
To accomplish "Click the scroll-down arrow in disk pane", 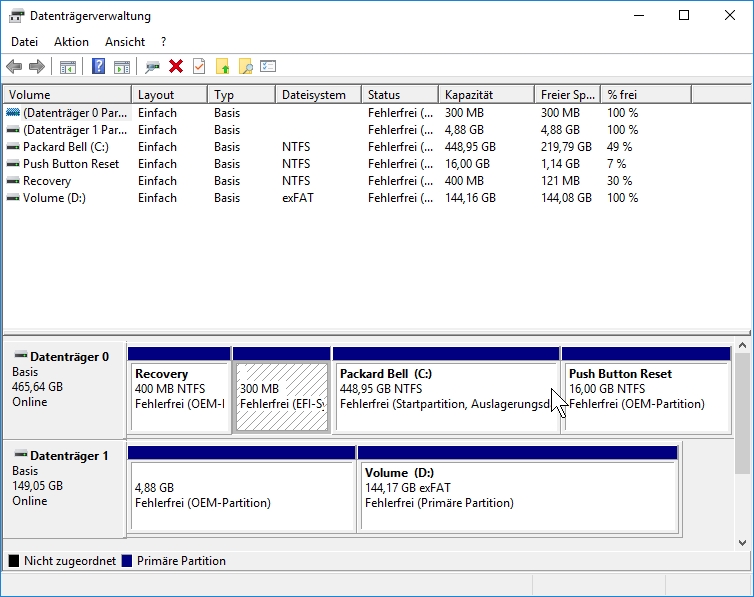I will click(x=742, y=542).
